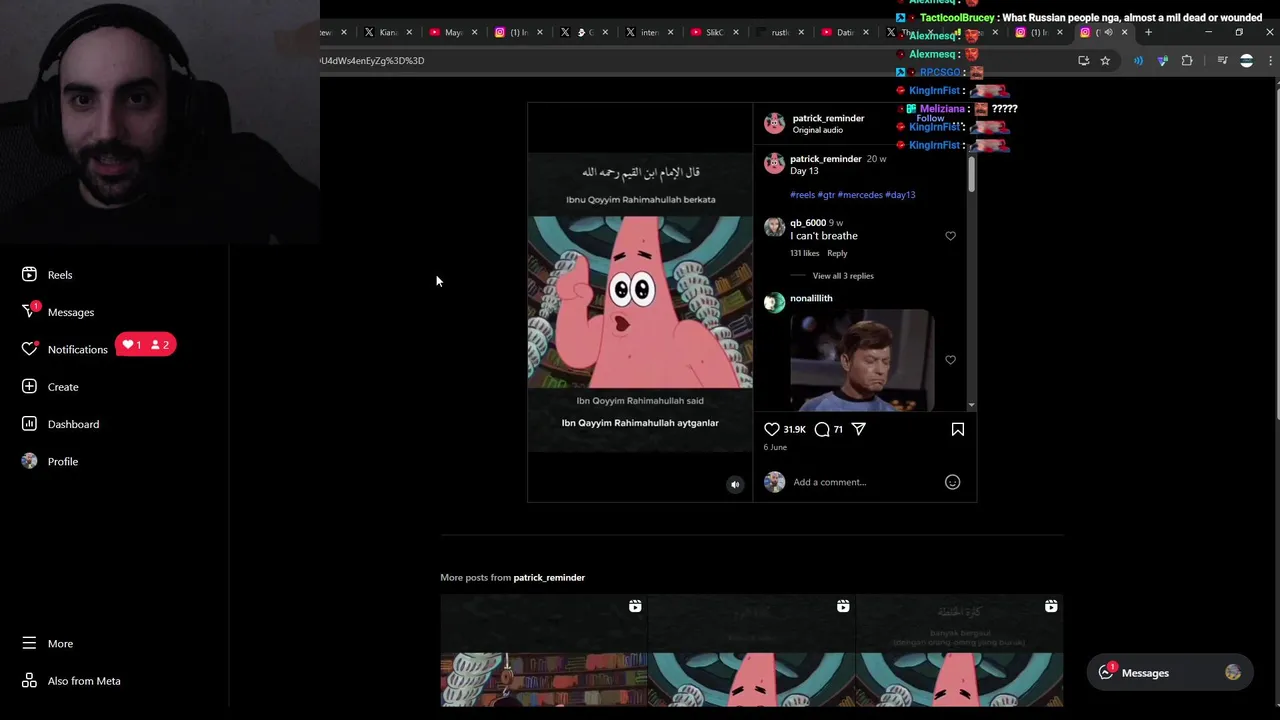Open the #gtr hashtag
Screen dimensions: 1280x720
pyautogui.click(x=826, y=195)
